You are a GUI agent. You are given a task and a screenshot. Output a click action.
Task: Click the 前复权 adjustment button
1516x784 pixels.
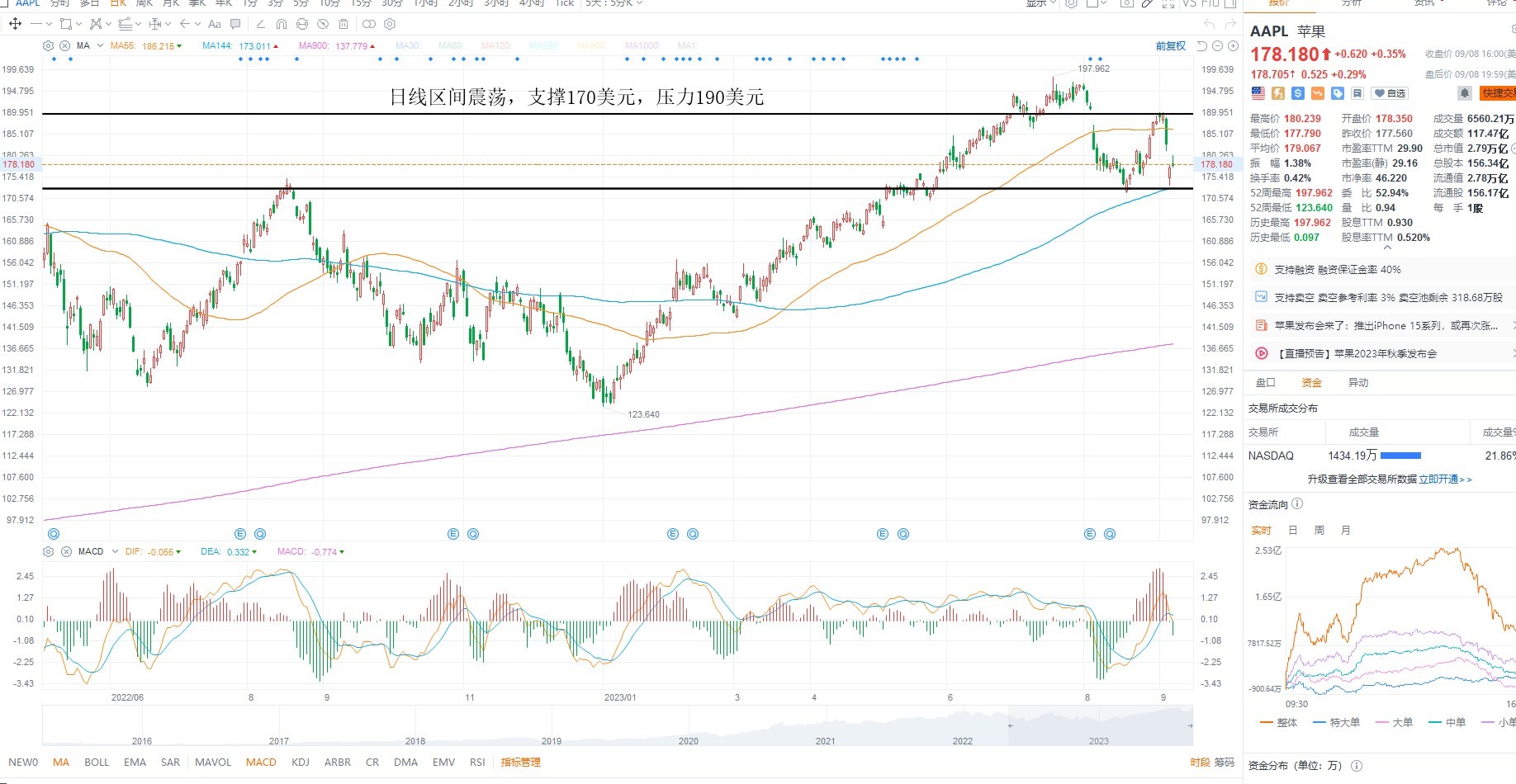tap(1170, 46)
